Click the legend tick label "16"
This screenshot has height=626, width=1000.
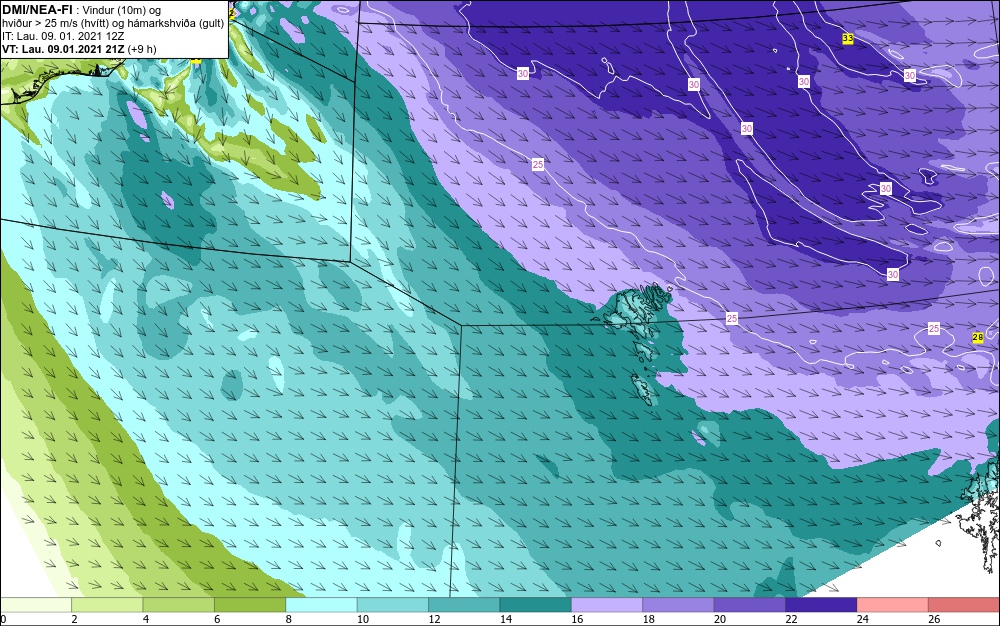tap(577, 619)
